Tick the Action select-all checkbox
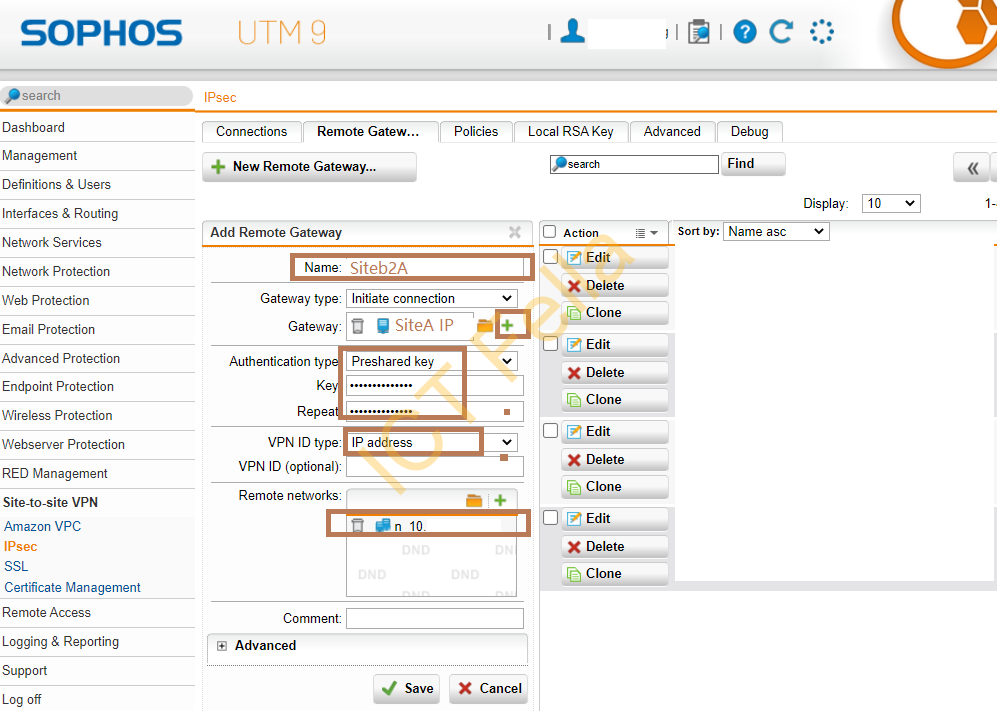997x711 pixels. (549, 232)
